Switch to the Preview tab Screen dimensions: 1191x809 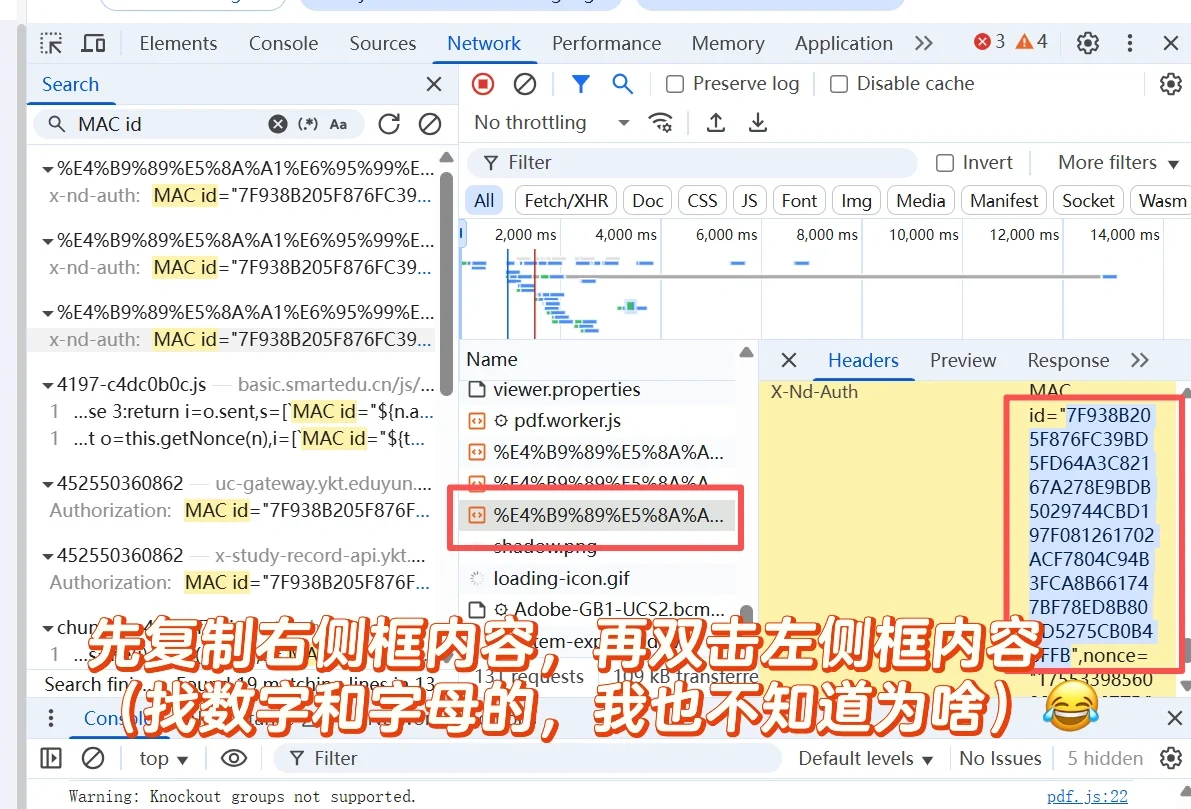click(x=963, y=360)
